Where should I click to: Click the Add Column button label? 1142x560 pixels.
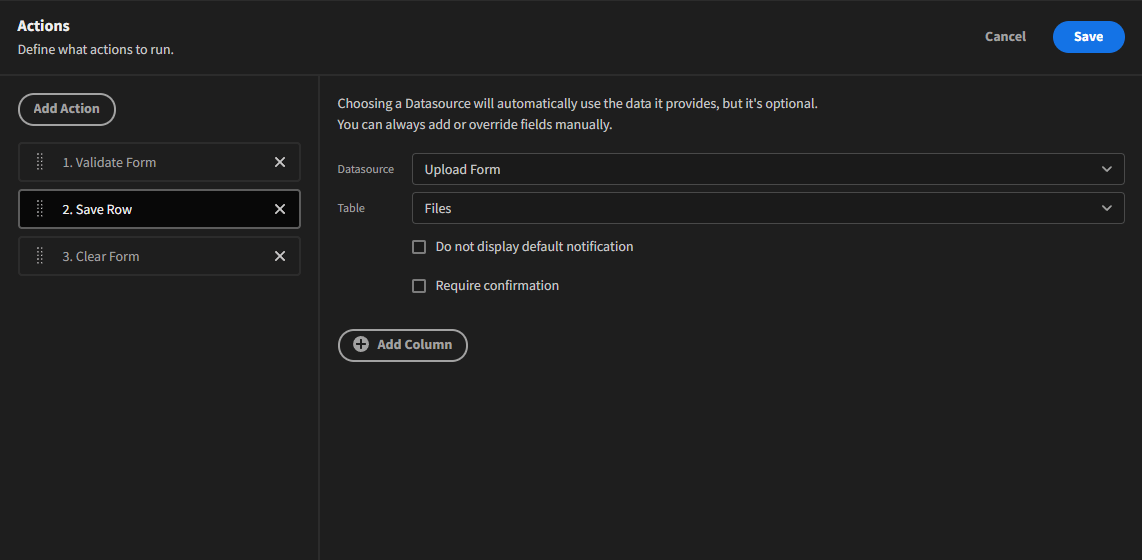coord(414,344)
